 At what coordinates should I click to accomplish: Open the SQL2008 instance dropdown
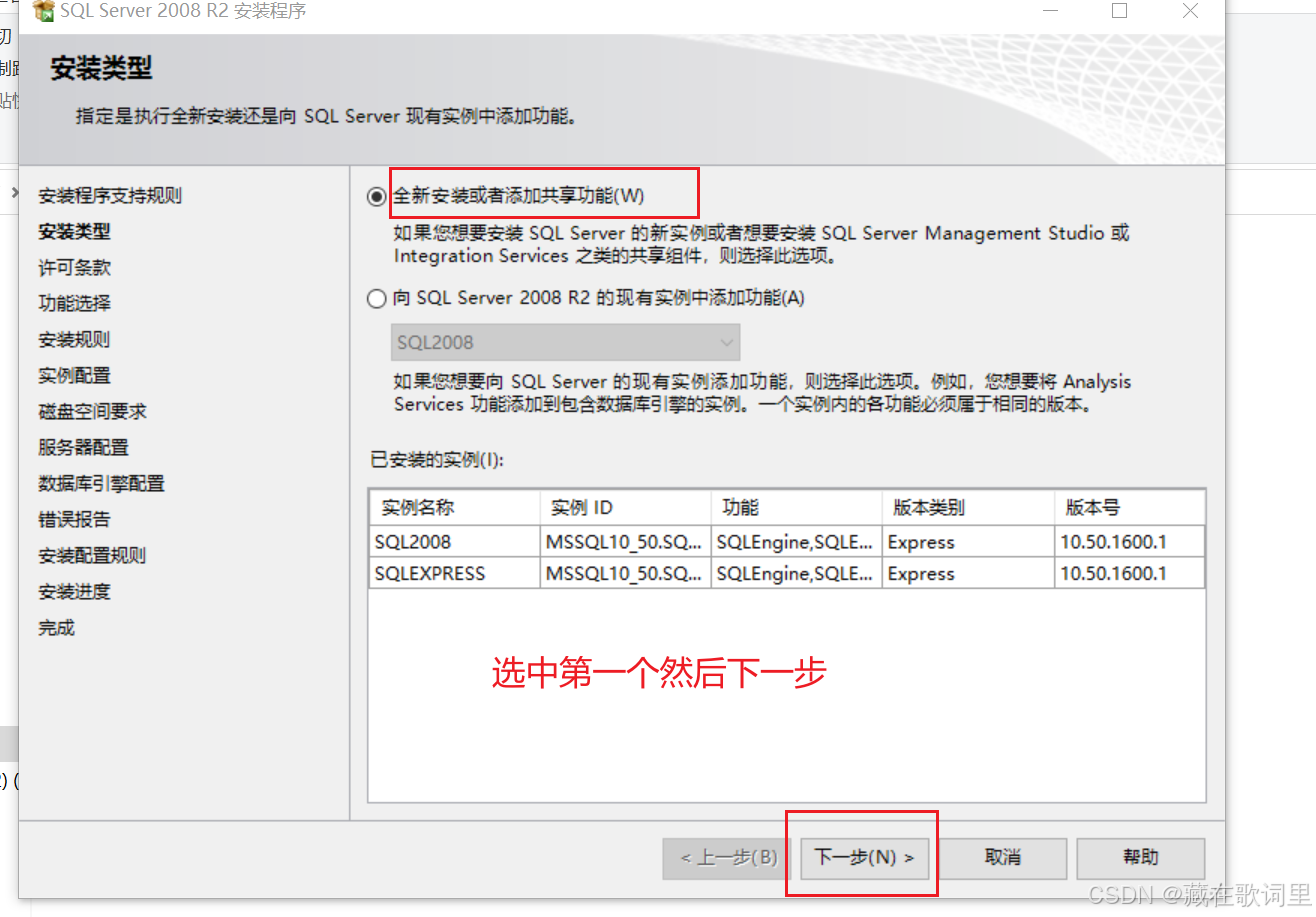coord(566,342)
